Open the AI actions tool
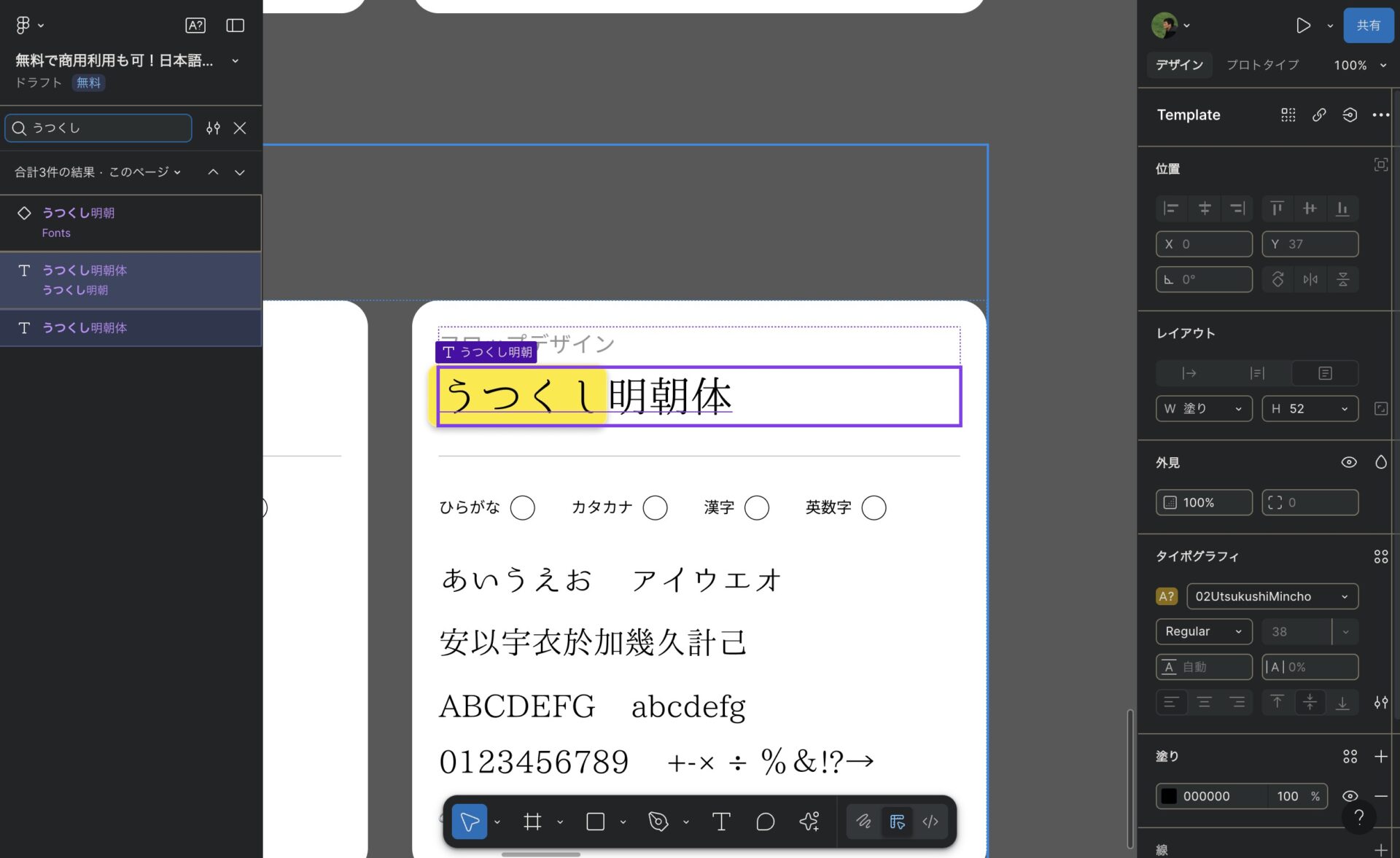 point(809,822)
